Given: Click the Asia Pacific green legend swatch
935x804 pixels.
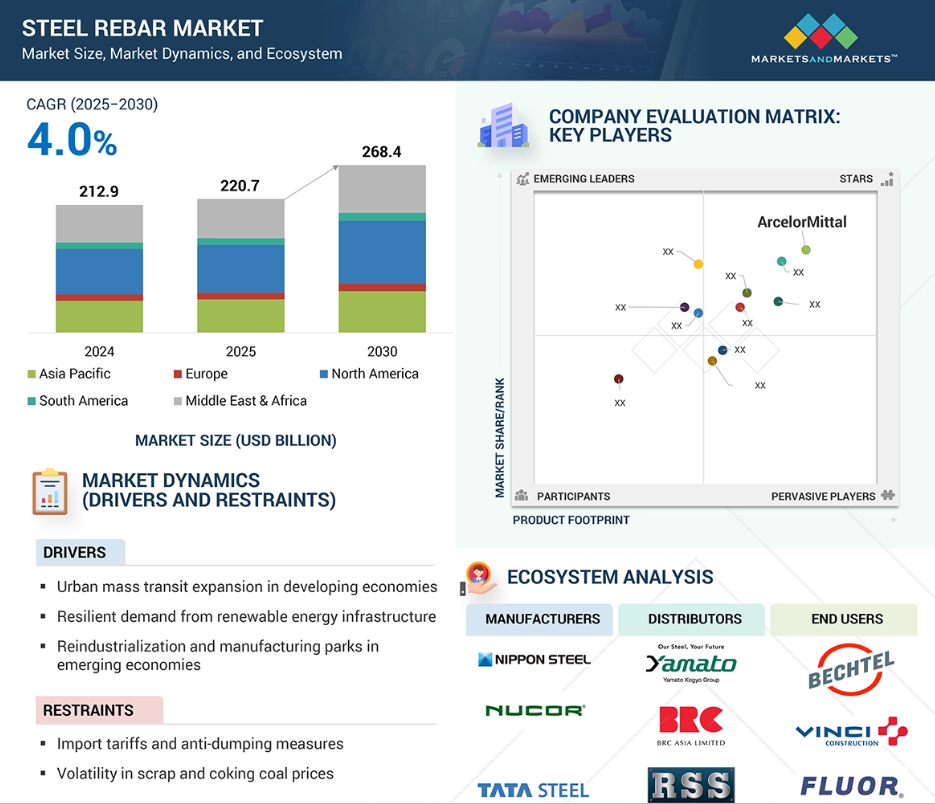Looking at the screenshot, I should tap(32, 374).
